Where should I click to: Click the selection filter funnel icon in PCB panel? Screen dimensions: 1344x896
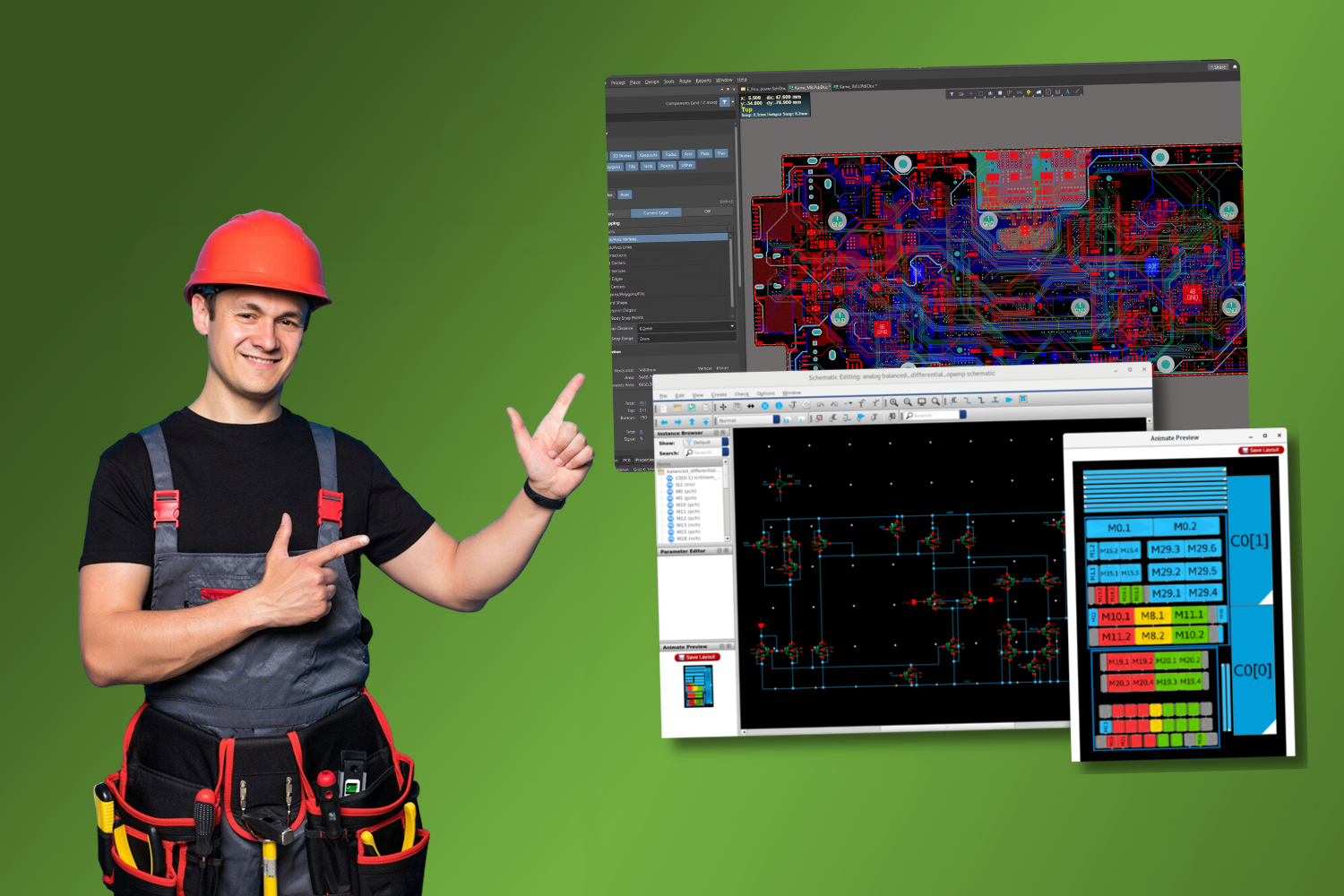[724, 102]
